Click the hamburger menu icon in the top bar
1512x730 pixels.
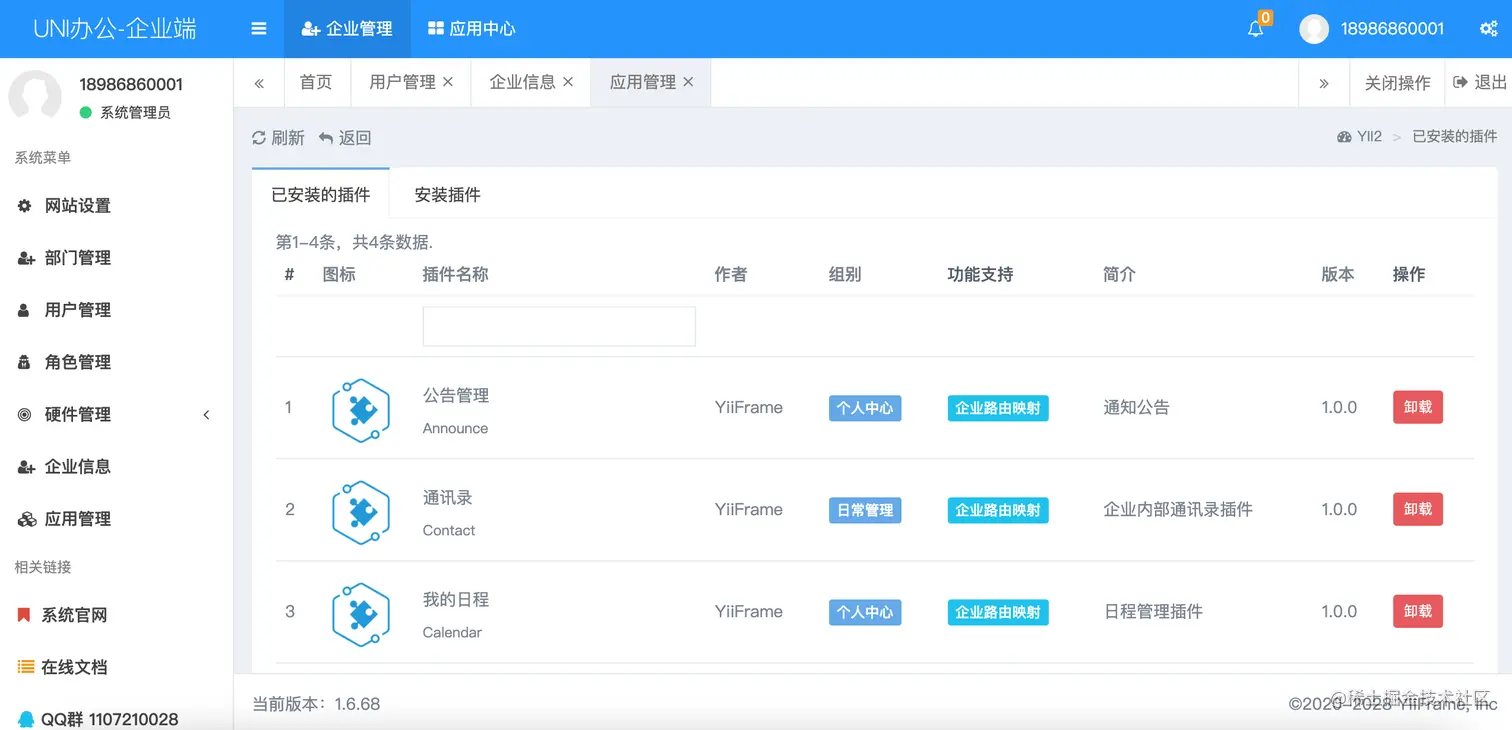click(258, 29)
